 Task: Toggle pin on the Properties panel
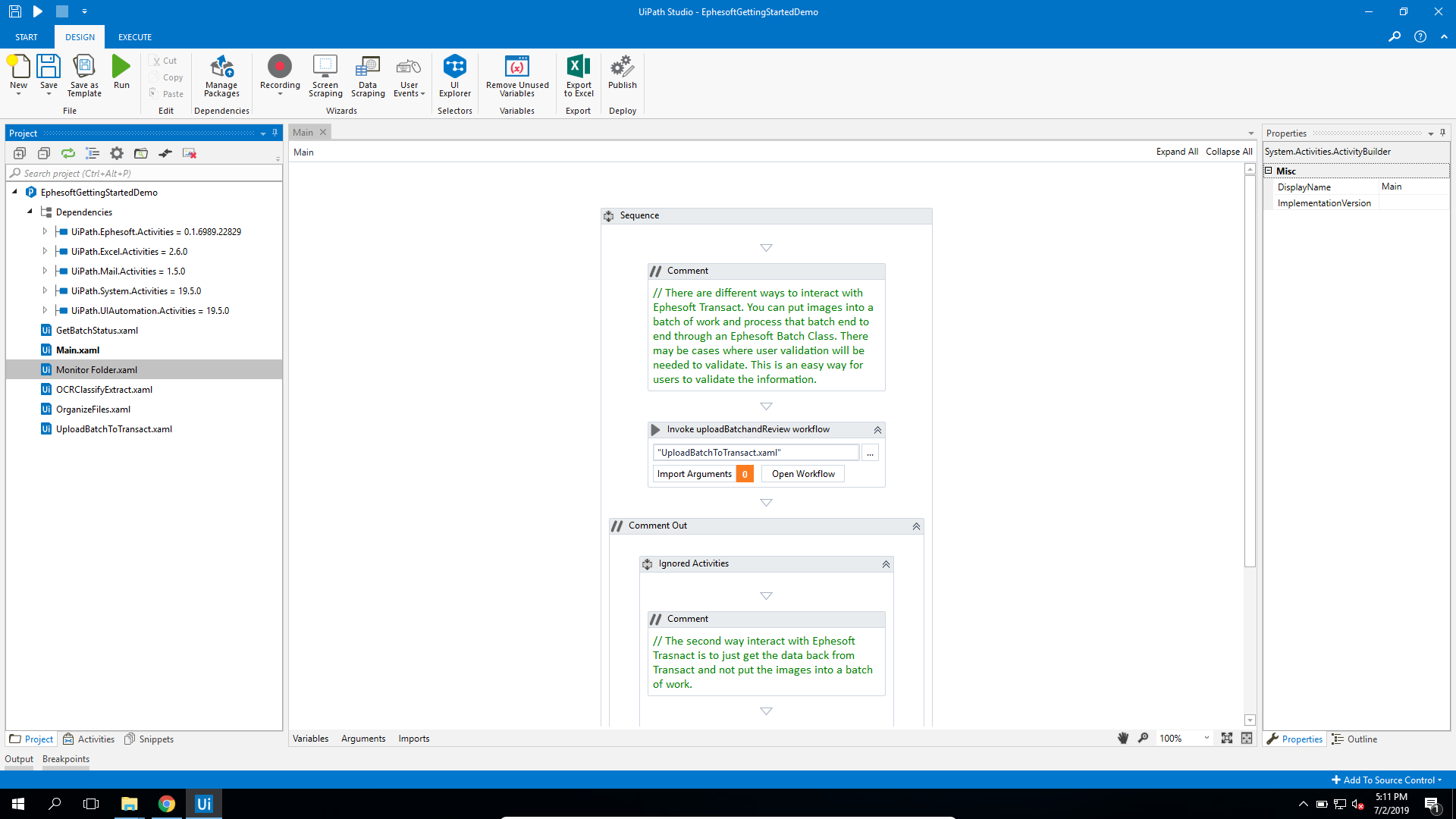point(1442,133)
